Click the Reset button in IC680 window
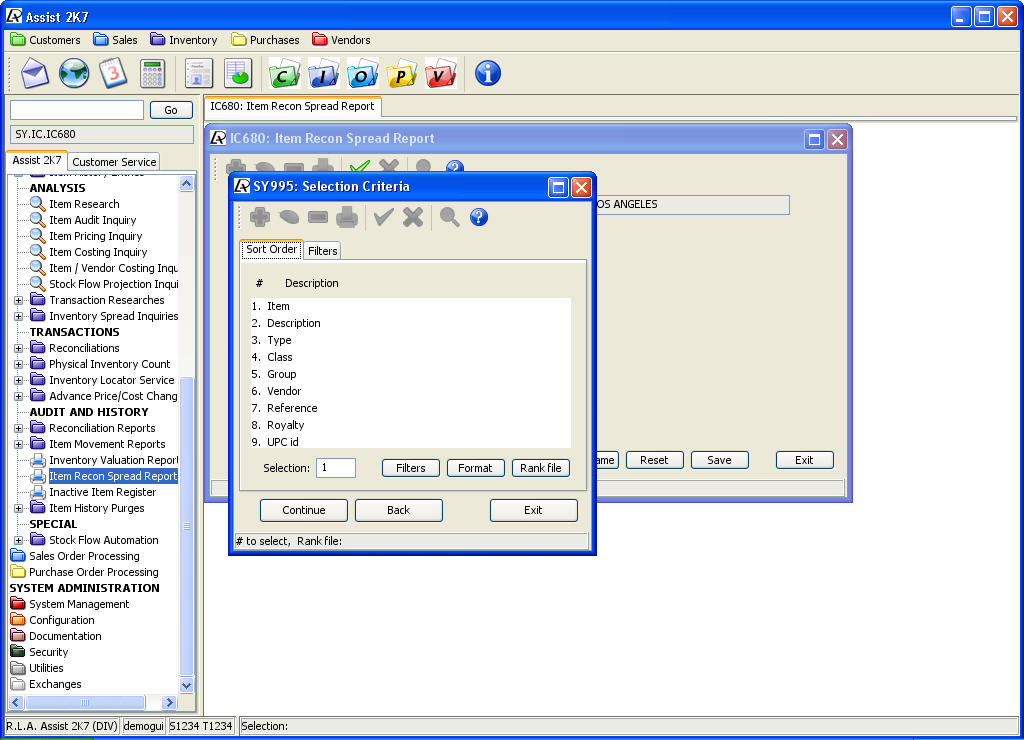1024x740 pixels. click(654, 460)
